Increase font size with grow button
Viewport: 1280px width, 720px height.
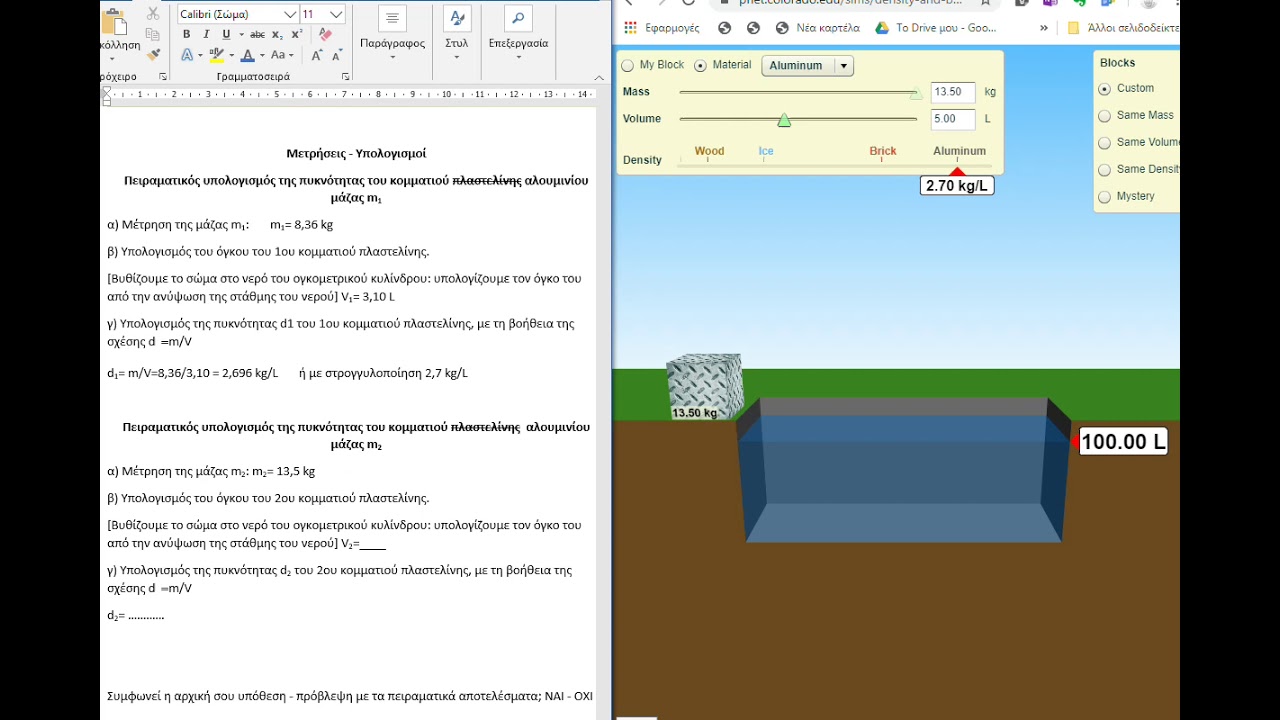317,56
